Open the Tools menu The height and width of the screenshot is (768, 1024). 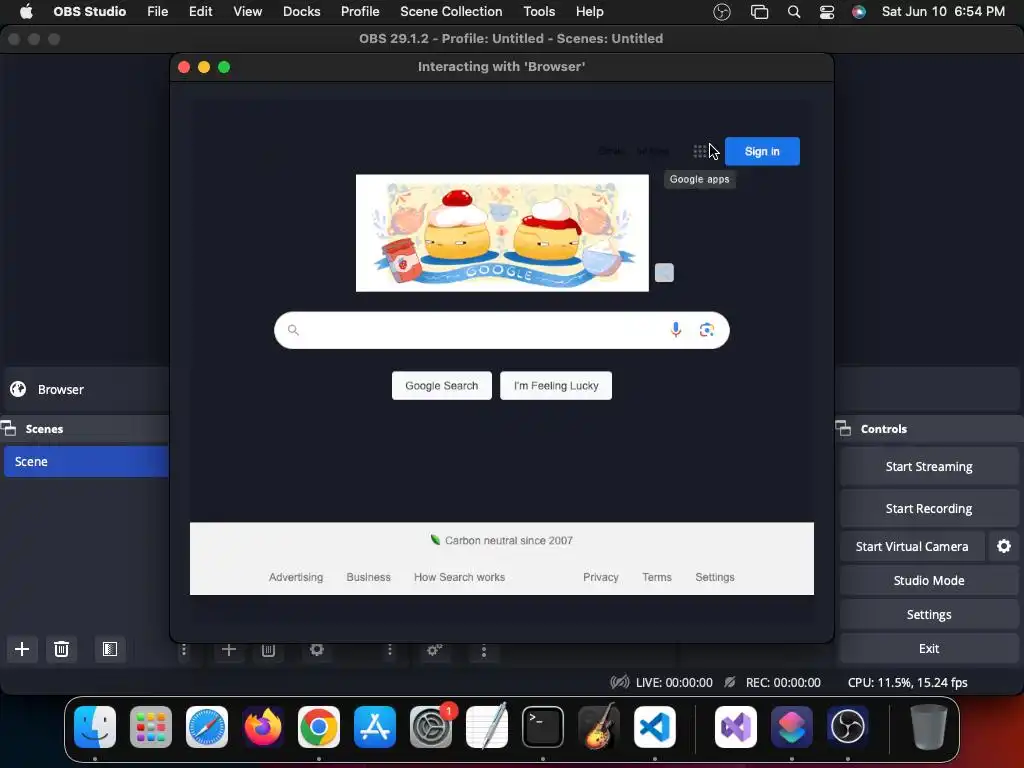point(539,12)
